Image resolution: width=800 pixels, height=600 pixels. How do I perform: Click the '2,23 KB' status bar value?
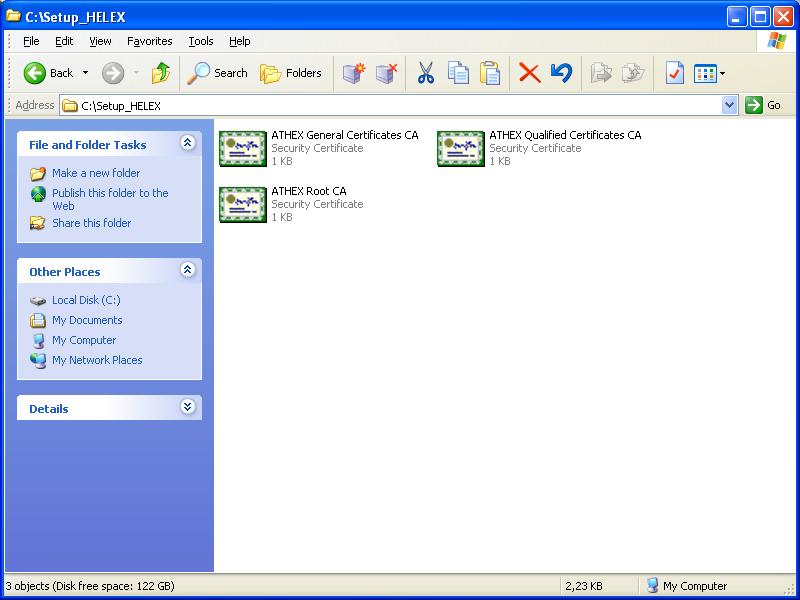tap(584, 586)
